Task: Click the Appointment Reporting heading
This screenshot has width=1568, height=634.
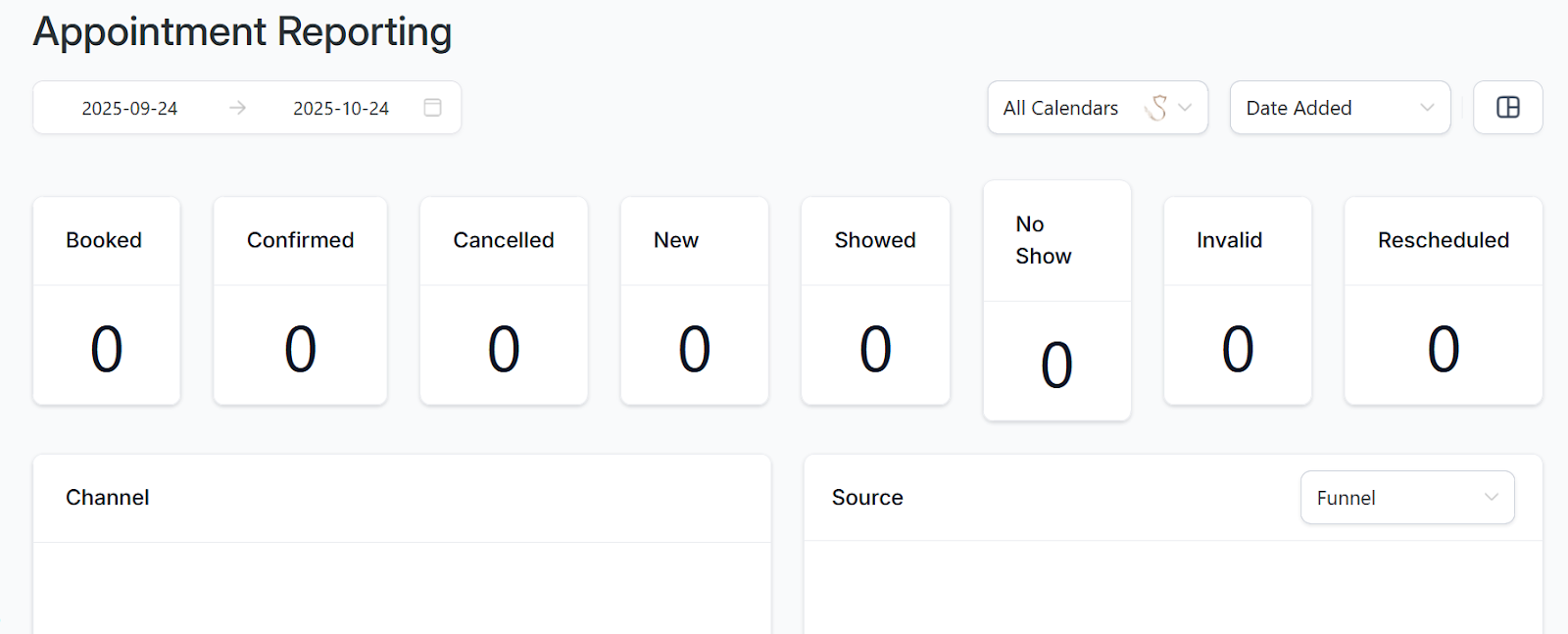Action: 242,32
